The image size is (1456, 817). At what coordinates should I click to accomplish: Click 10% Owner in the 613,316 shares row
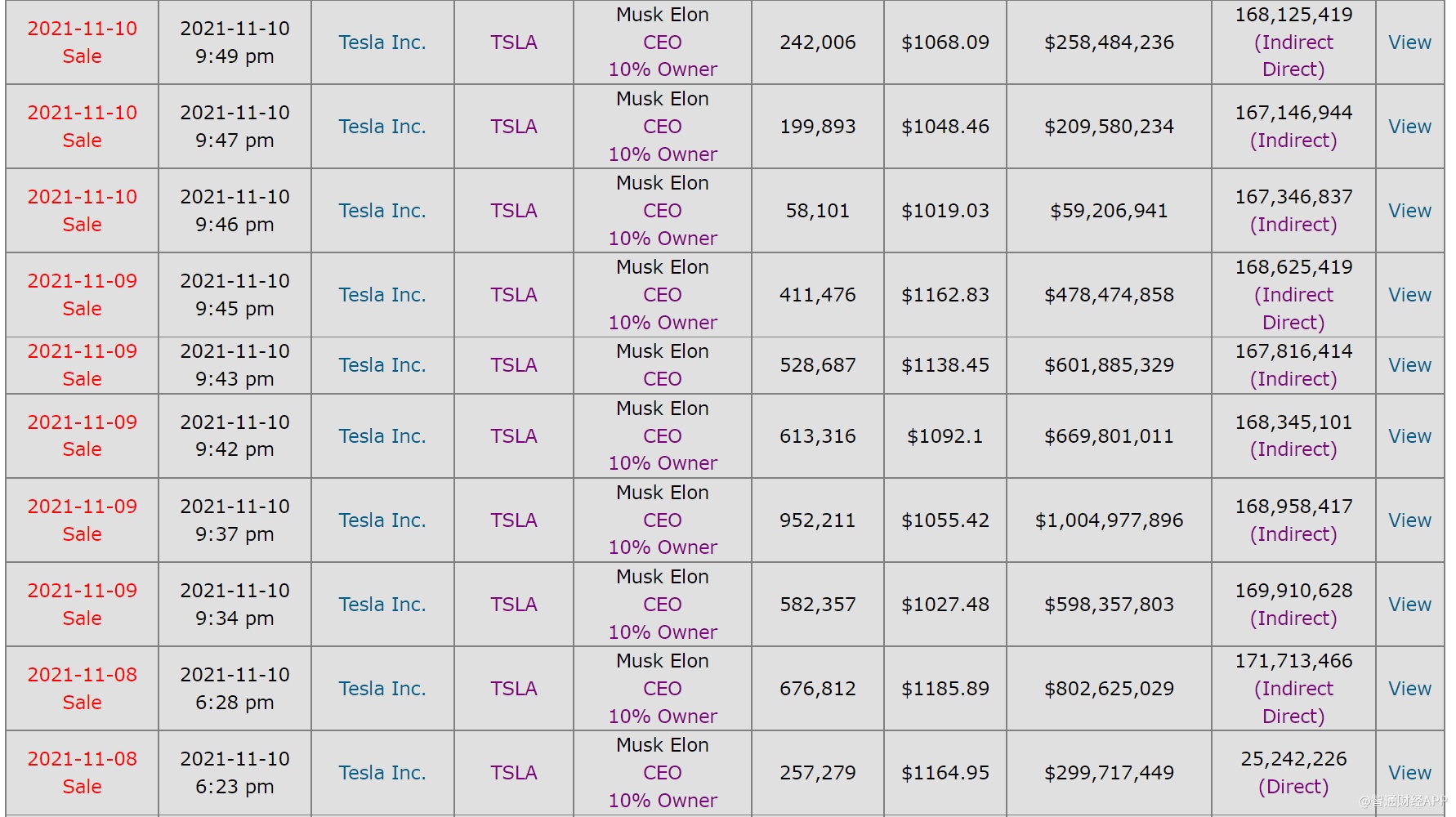click(663, 463)
